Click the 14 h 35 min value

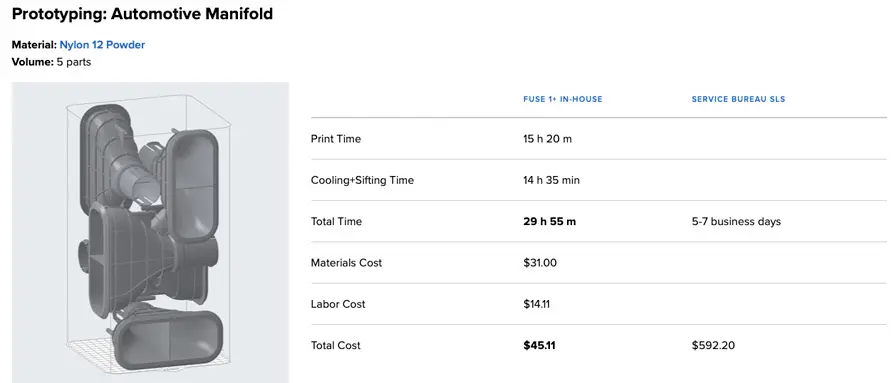[551, 180]
